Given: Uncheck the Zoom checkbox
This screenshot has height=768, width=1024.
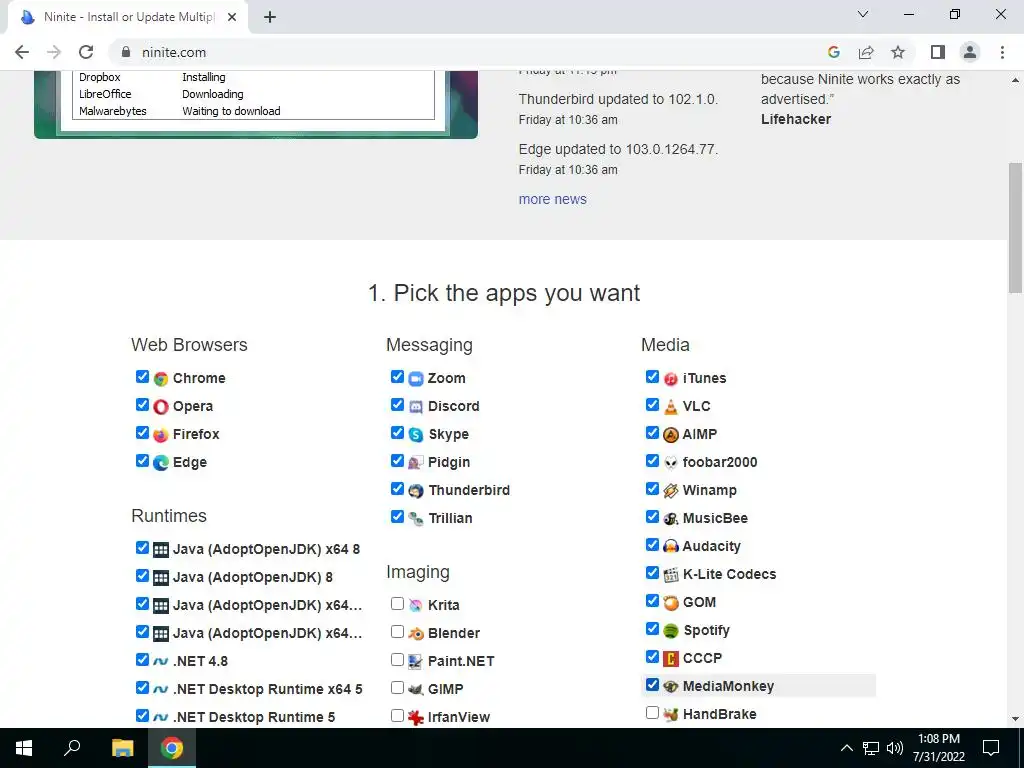Looking at the screenshot, I should click(x=397, y=377).
